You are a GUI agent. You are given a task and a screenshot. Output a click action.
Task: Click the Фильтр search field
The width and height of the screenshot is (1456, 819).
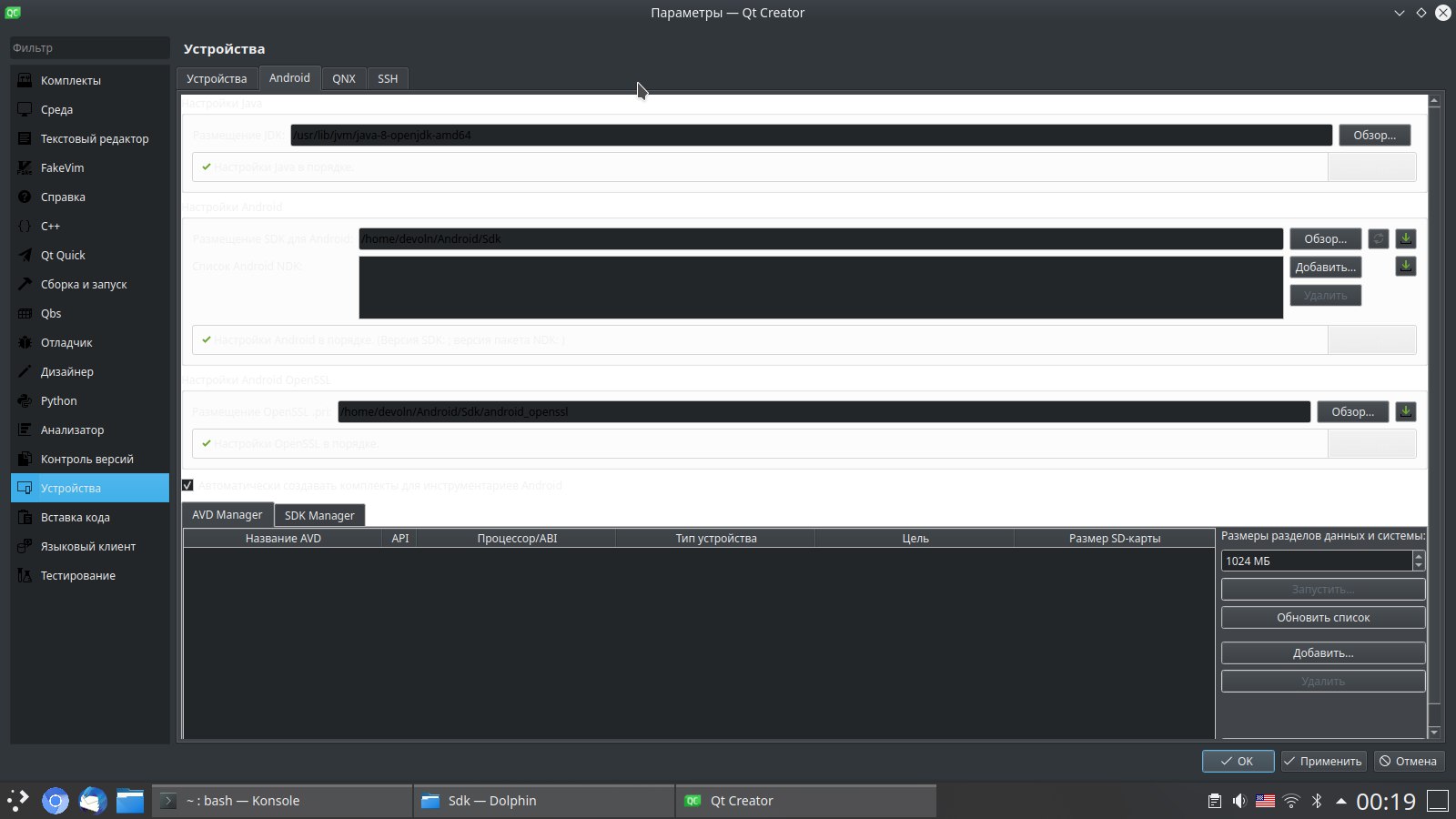89,48
